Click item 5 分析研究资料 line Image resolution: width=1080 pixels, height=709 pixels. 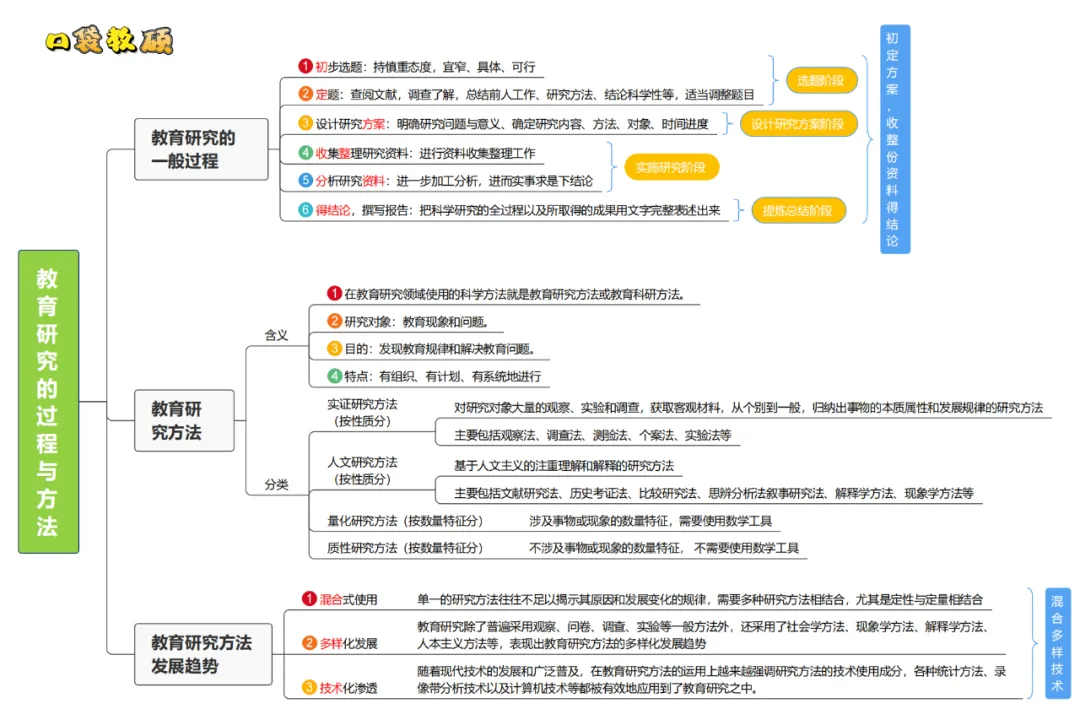pyautogui.click(x=446, y=181)
